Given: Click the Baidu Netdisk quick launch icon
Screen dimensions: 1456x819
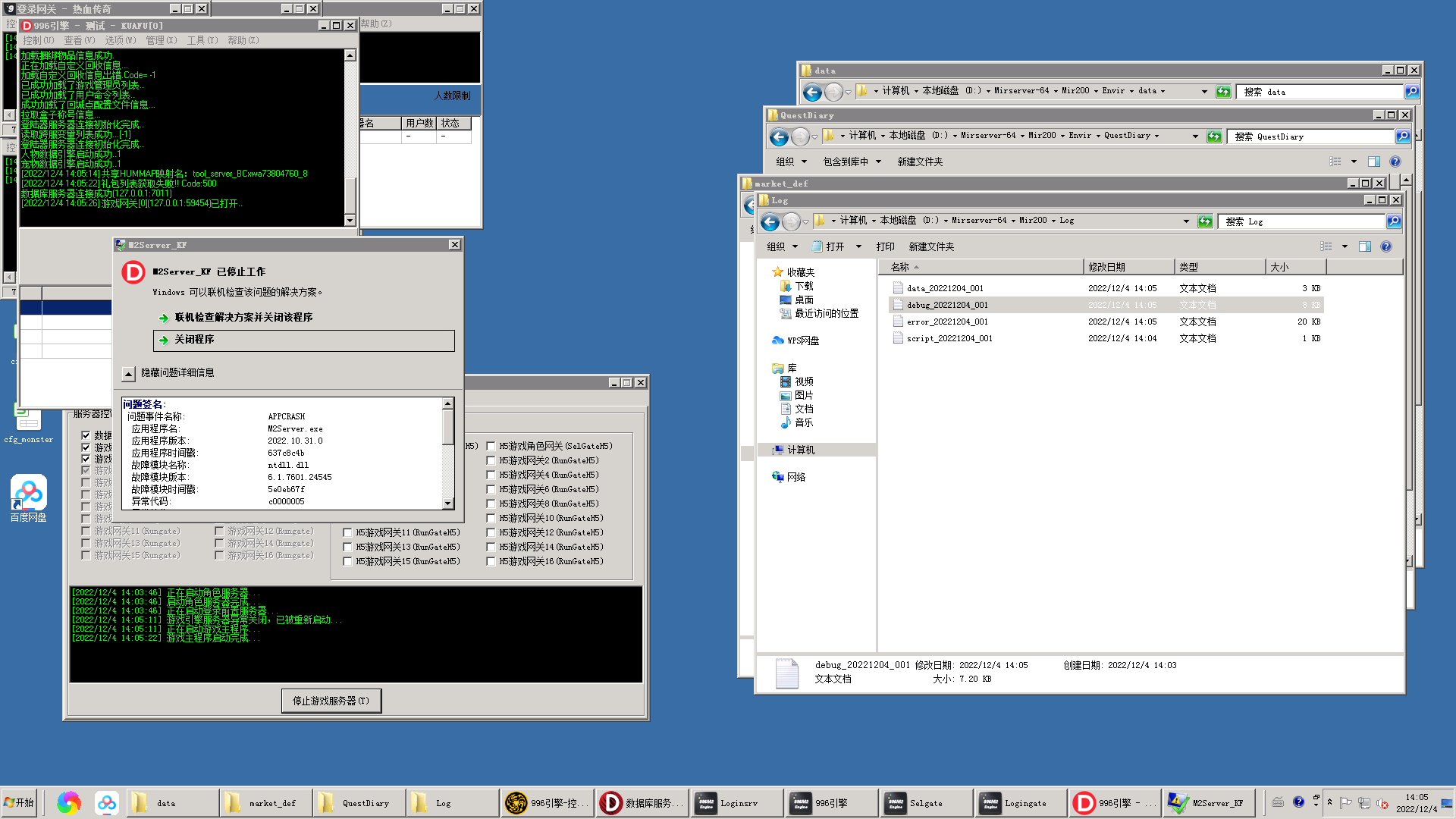Looking at the screenshot, I should click(x=107, y=802).
